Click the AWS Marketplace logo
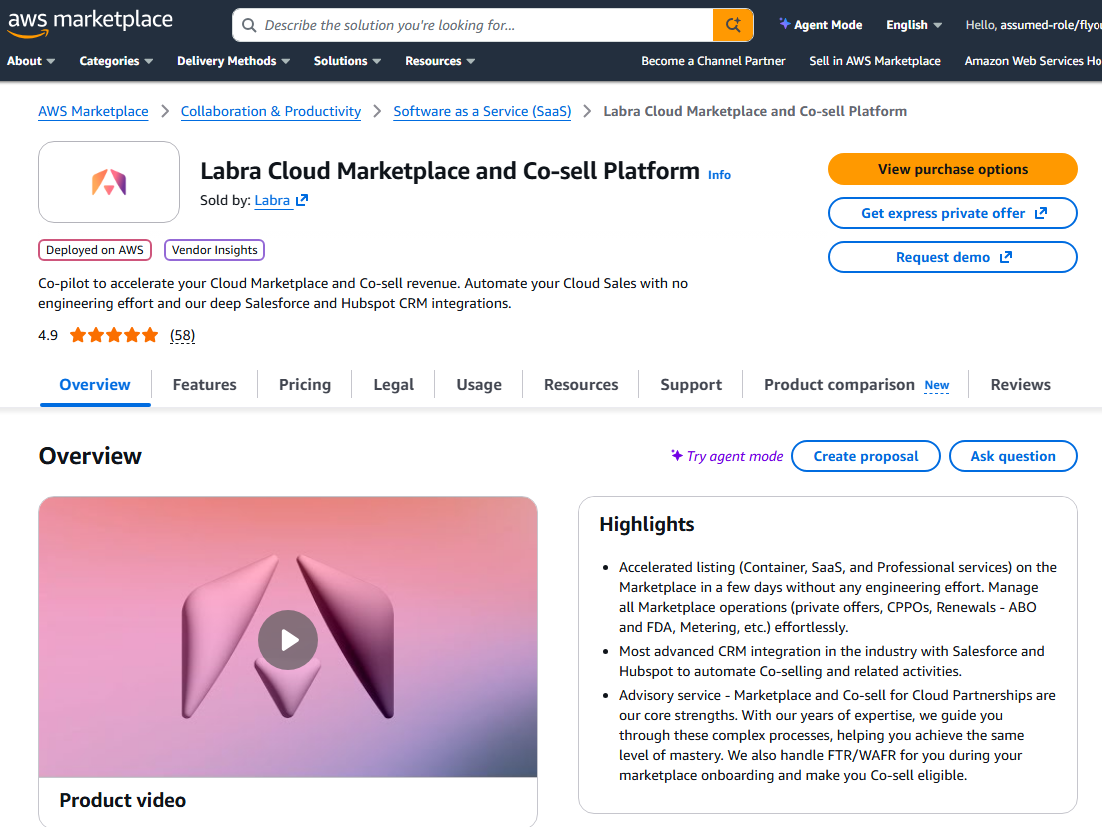 coord(90,24)
